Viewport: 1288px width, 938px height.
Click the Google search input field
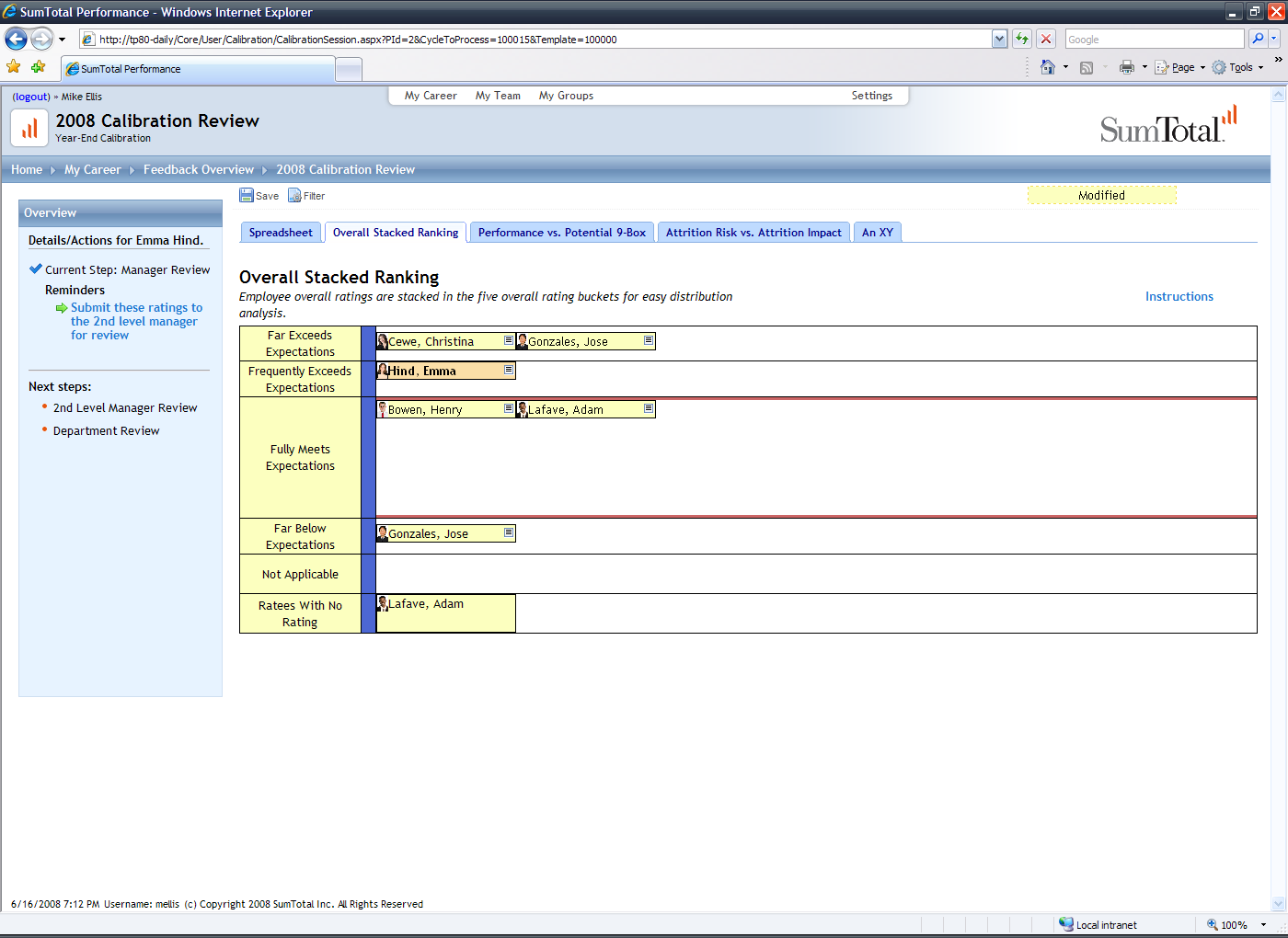(1154, 39)
